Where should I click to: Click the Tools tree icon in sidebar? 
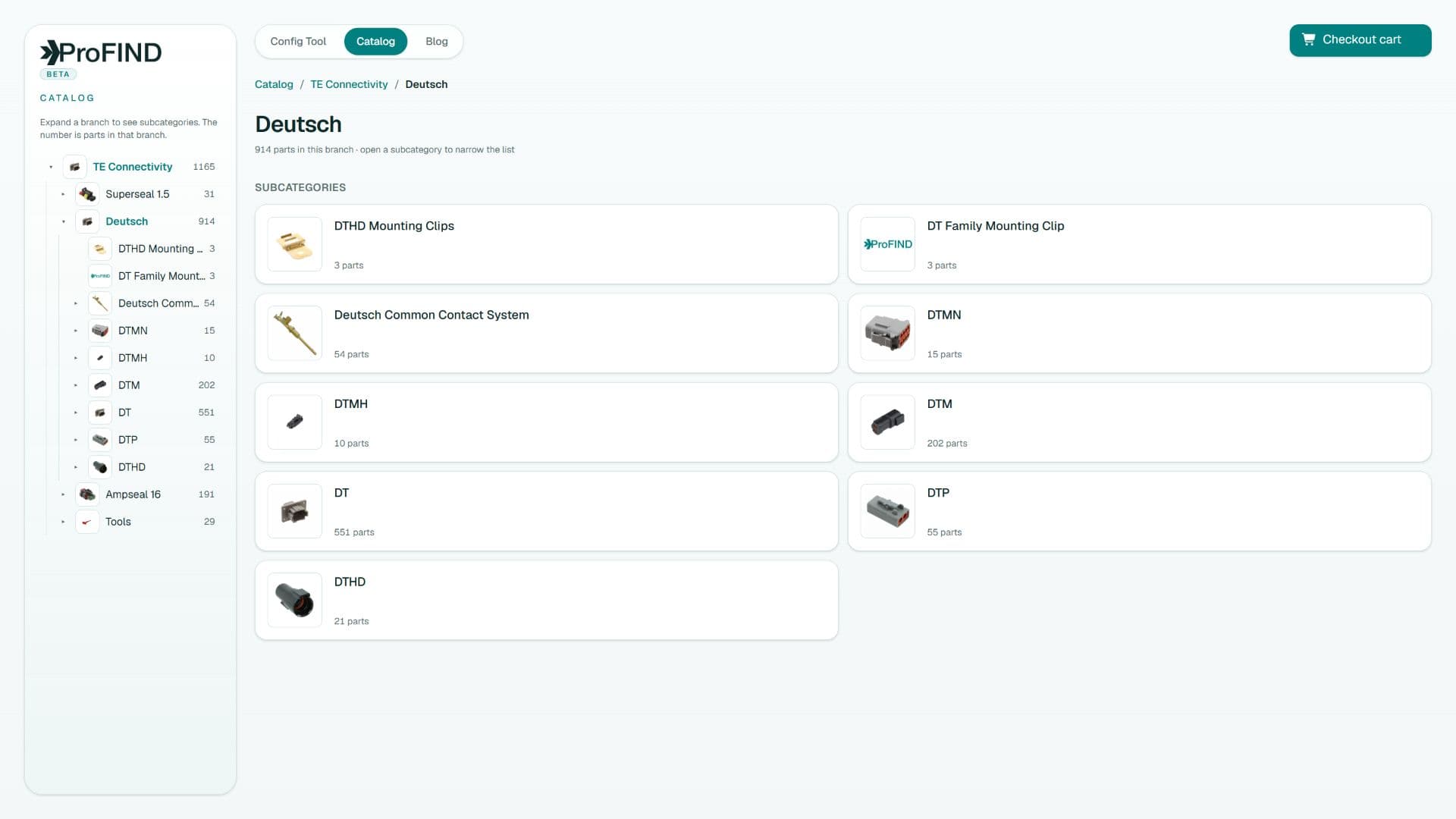pos(87,522)
